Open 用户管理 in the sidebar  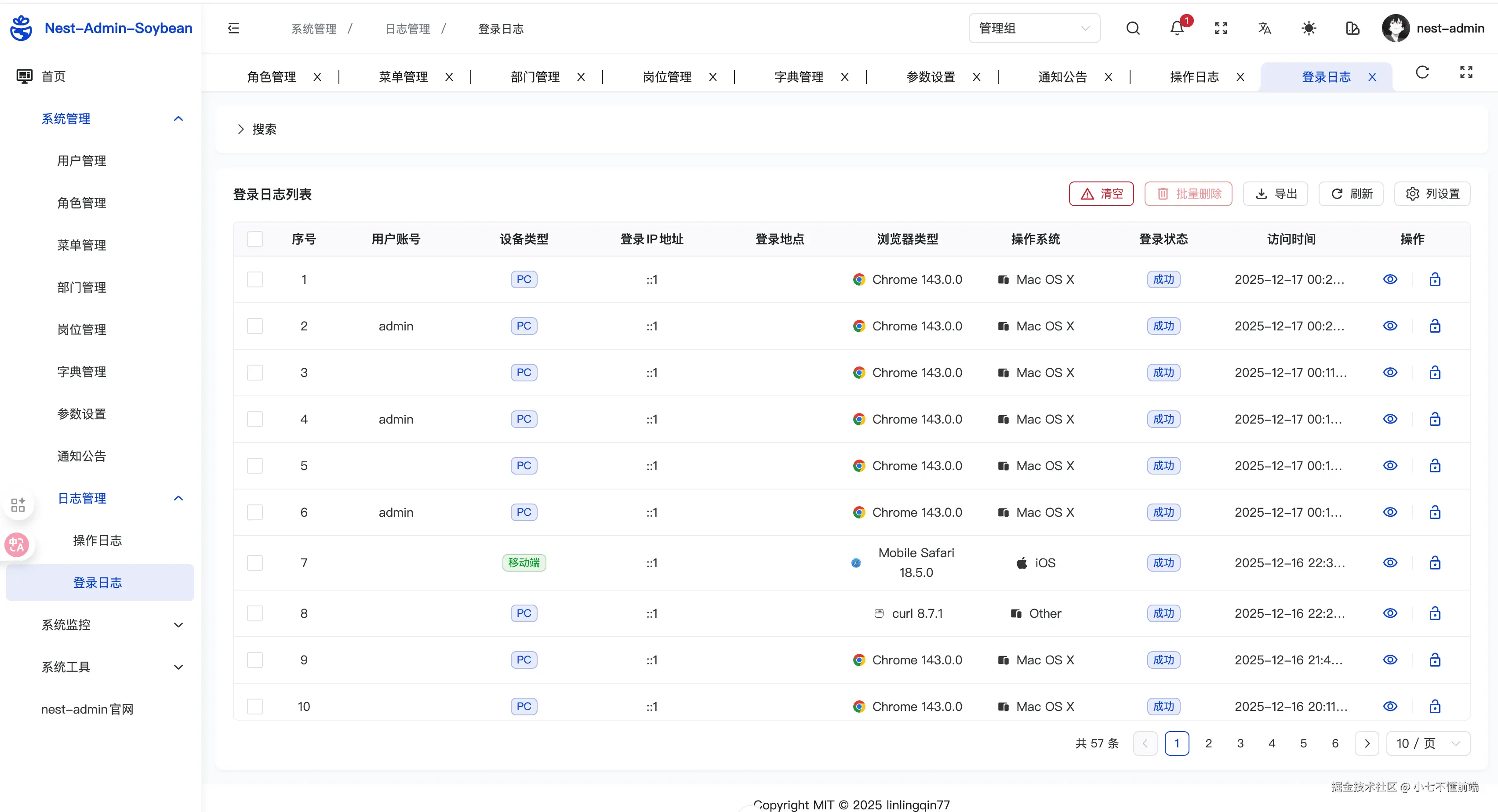[x=81, y=161]
